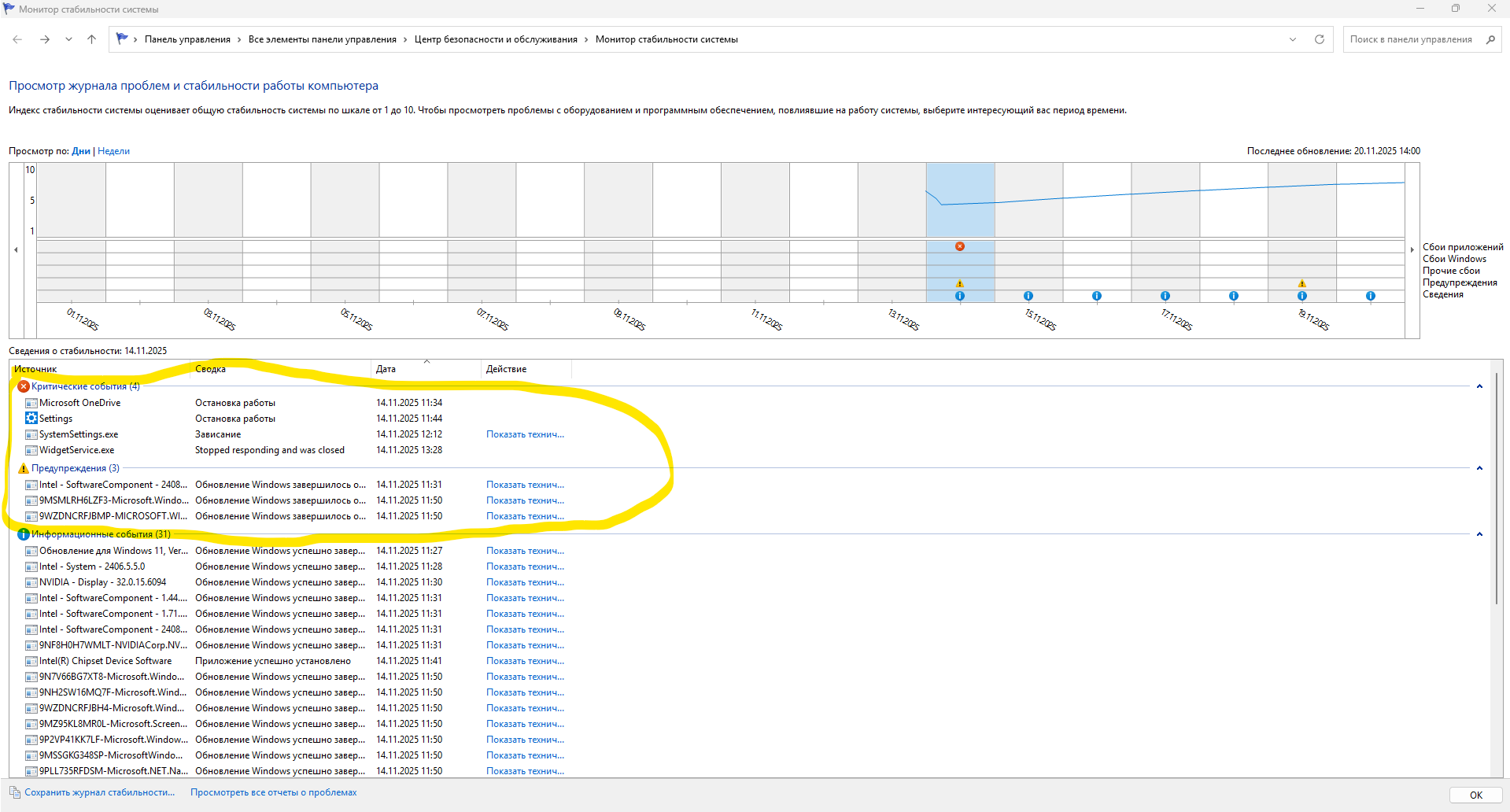Select the WidgetService.exe event row
The width and height of the screenshot is (1510, 812).
296,450
